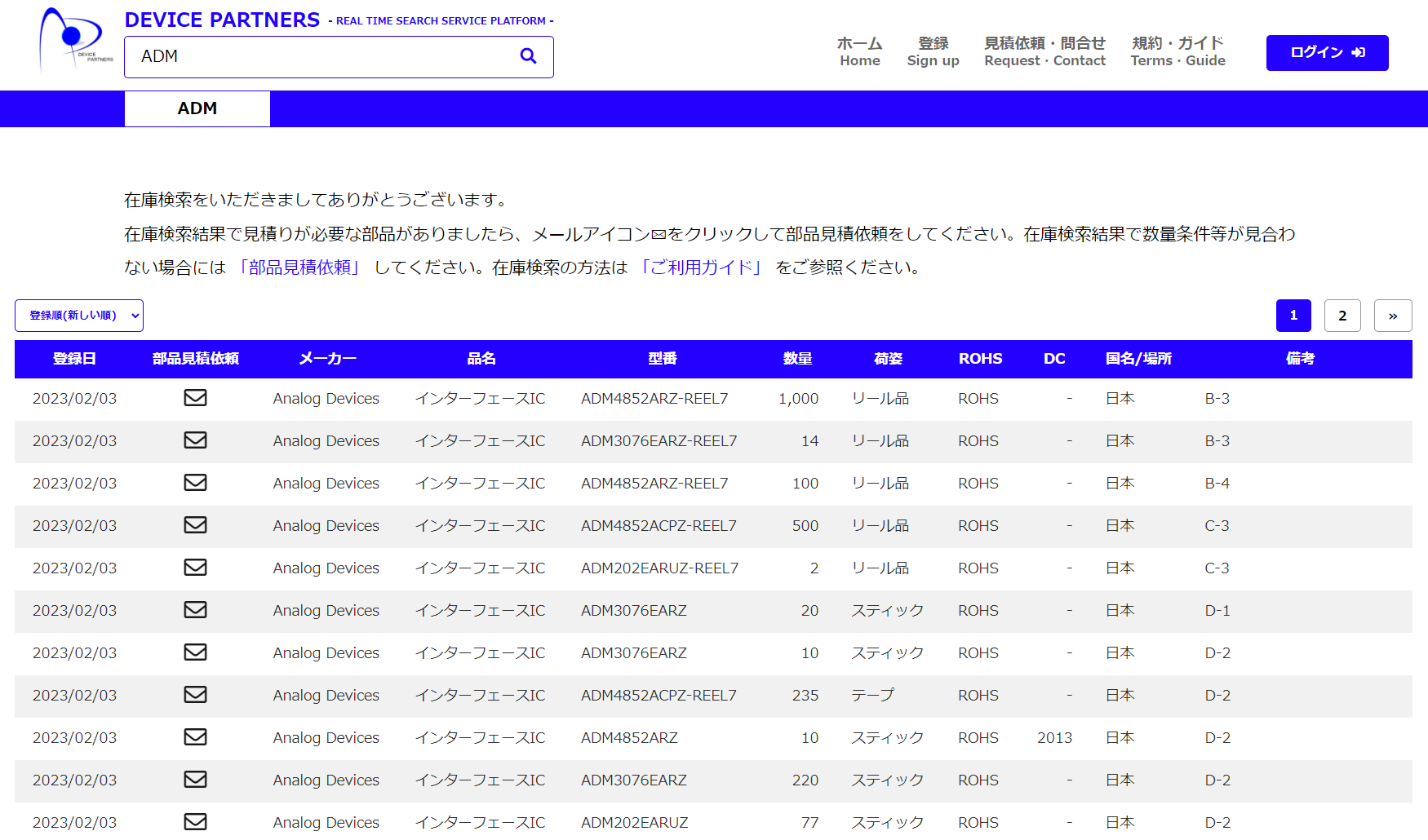This screenshot has height=840, width=1428.
Task: Click the テープ packaging cell
Action: click(872, 696)
